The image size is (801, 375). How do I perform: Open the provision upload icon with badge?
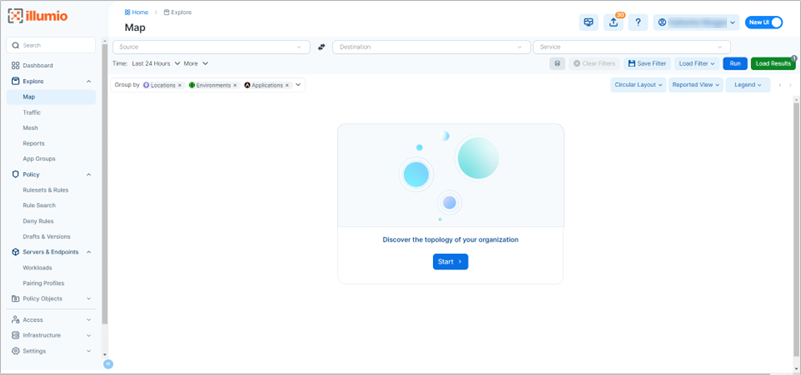(x=614, y=22)
